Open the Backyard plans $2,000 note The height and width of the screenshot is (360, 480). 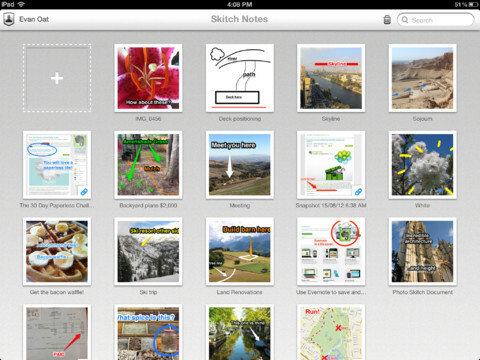point(148,165)
